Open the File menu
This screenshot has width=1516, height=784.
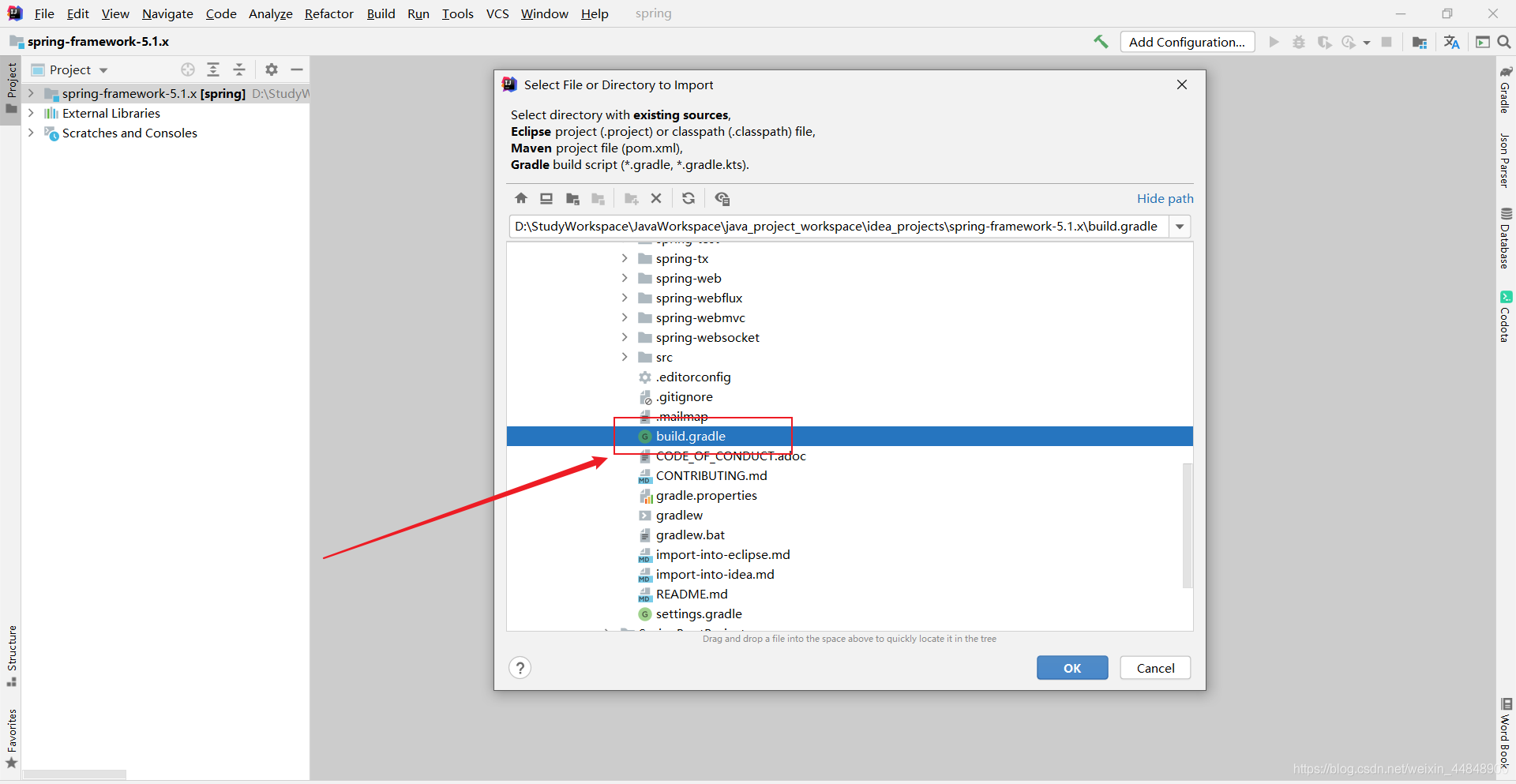44,13
